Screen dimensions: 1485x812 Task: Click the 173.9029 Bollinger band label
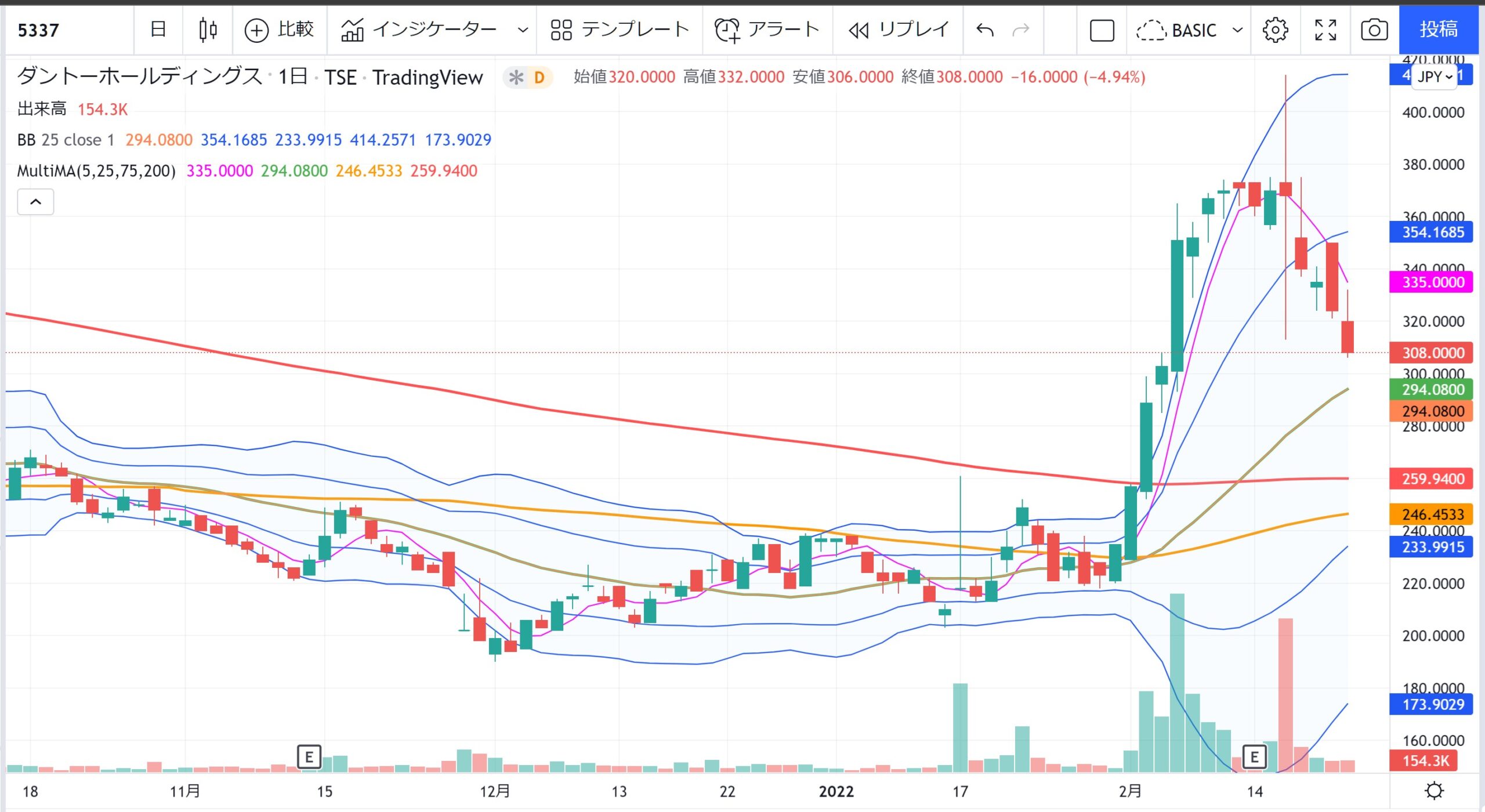pos(1431,705)
